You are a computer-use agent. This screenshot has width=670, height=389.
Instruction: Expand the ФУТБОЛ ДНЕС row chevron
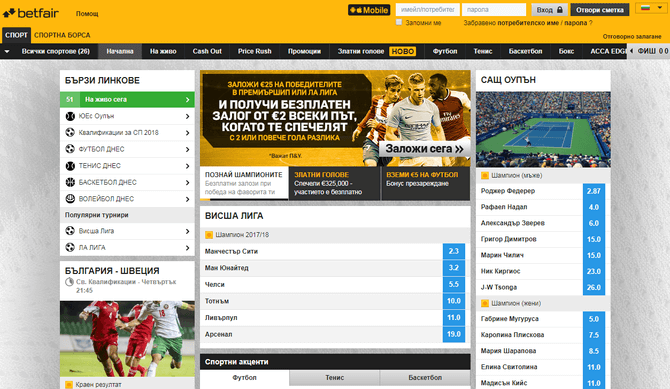[x=187, y=149]
